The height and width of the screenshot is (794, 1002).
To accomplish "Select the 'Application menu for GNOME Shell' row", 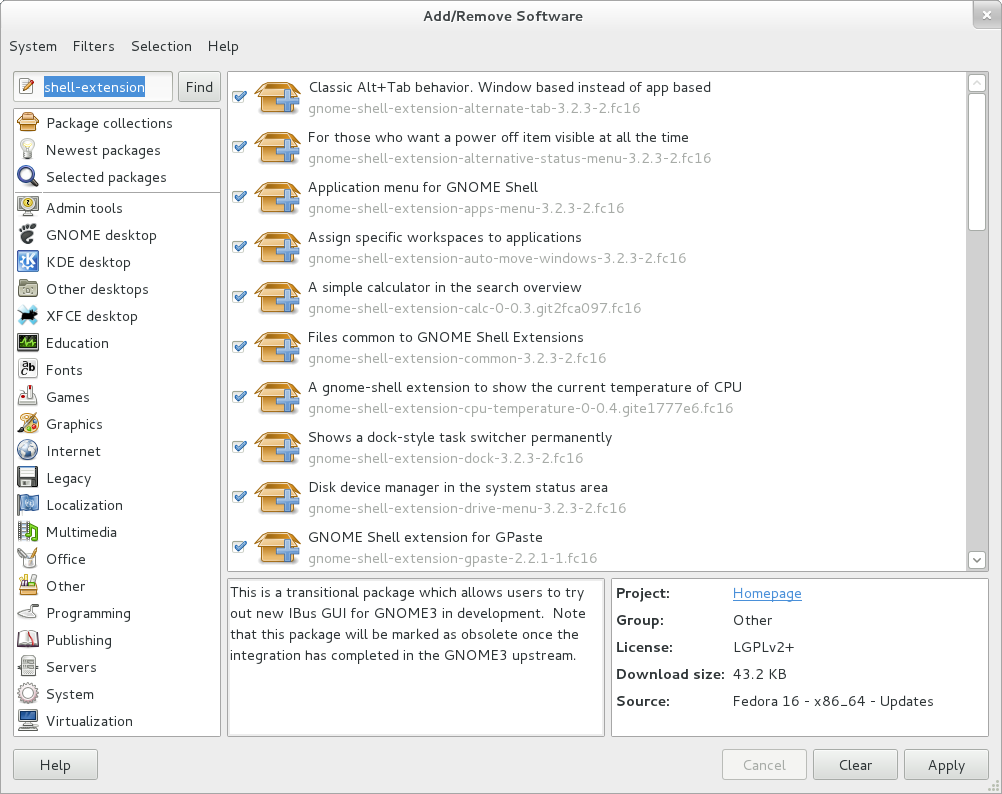I will pyautogui.click(x=597, y=197).
